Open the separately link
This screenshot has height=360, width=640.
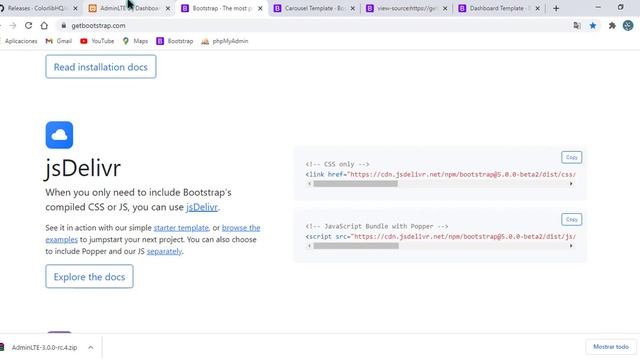pyautogui.click(x=164, y=251)
